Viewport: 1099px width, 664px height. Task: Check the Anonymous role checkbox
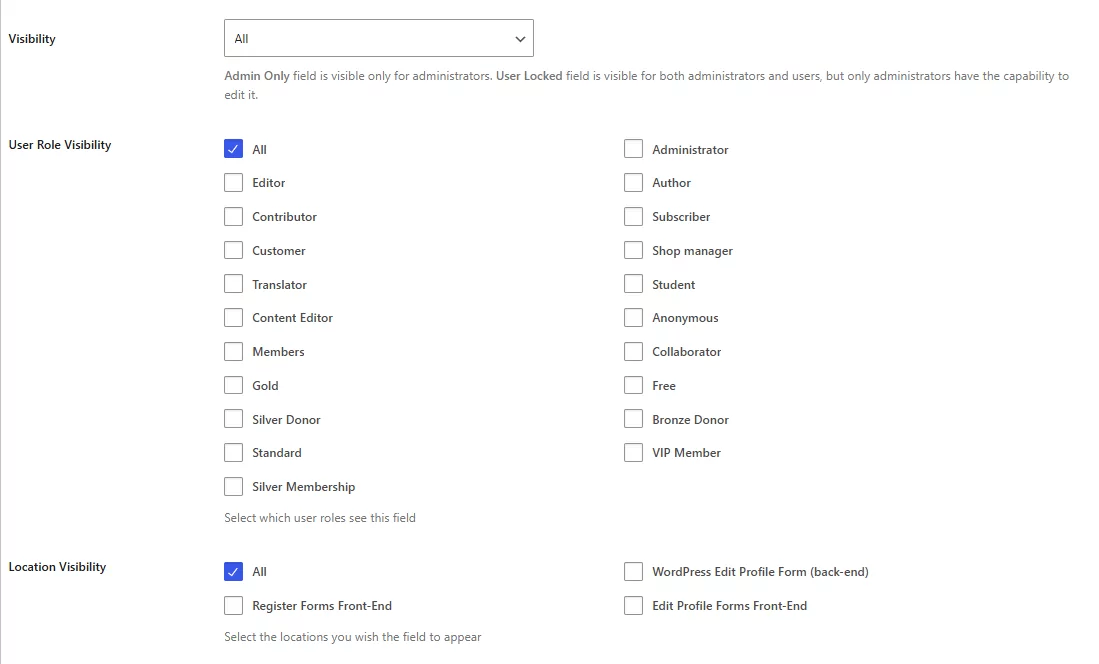[x=633, y=317]
